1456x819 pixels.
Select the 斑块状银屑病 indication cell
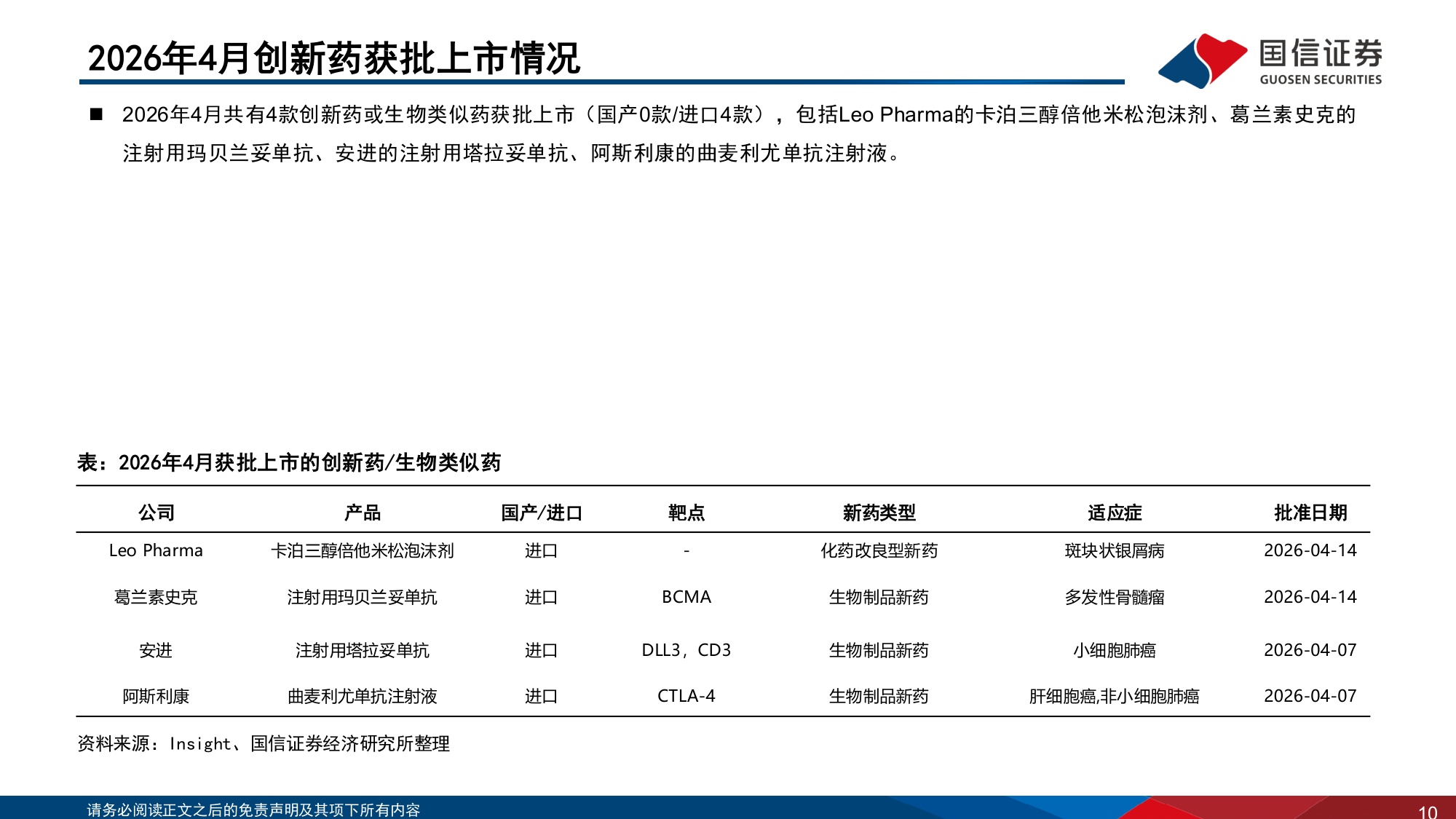point(1115,550)
